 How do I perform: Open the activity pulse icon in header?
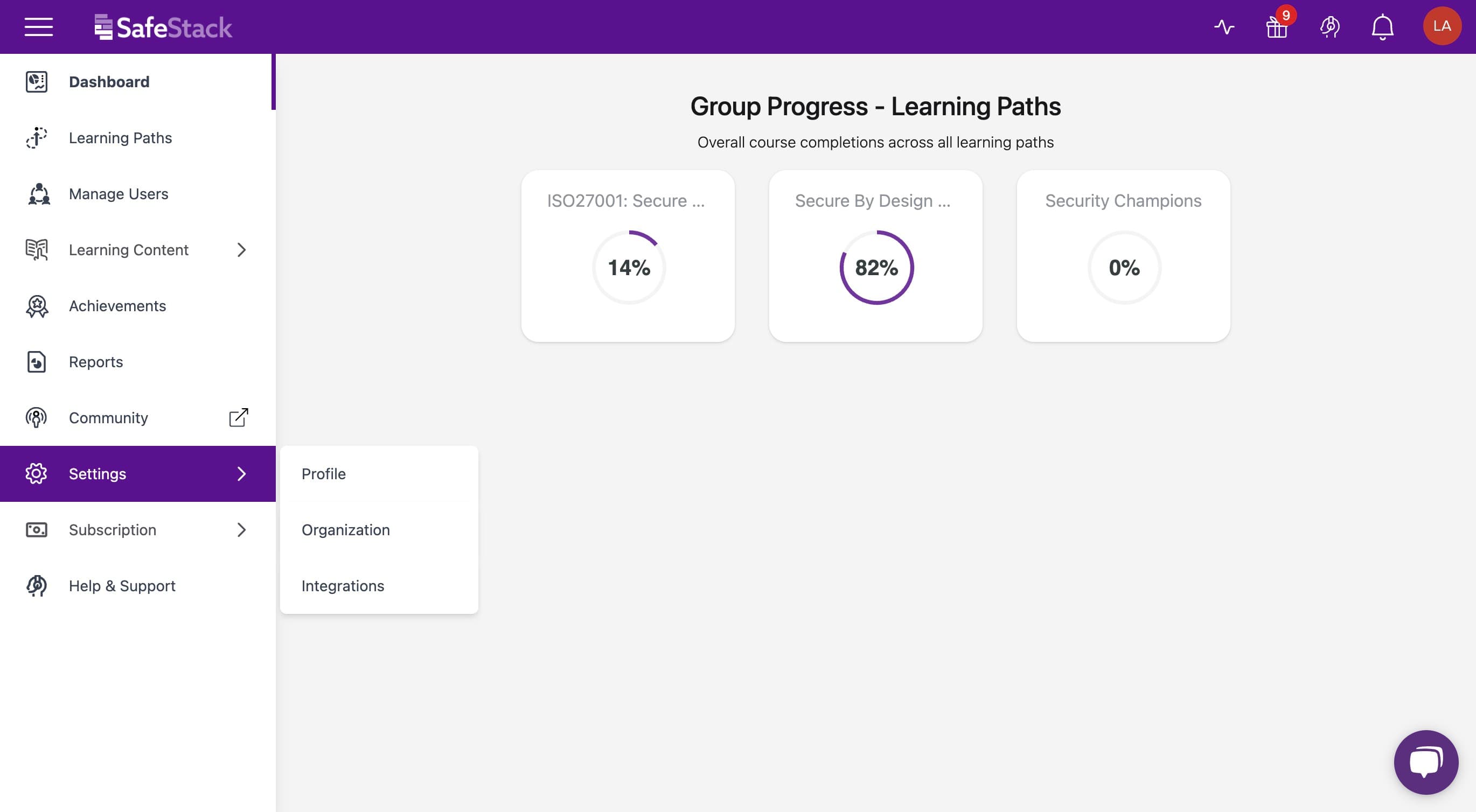1224,27
